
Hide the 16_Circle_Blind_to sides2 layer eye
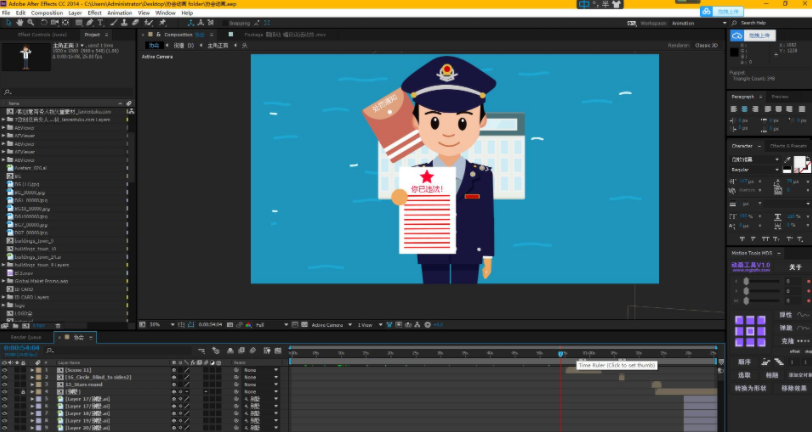[x=5, y=378]
